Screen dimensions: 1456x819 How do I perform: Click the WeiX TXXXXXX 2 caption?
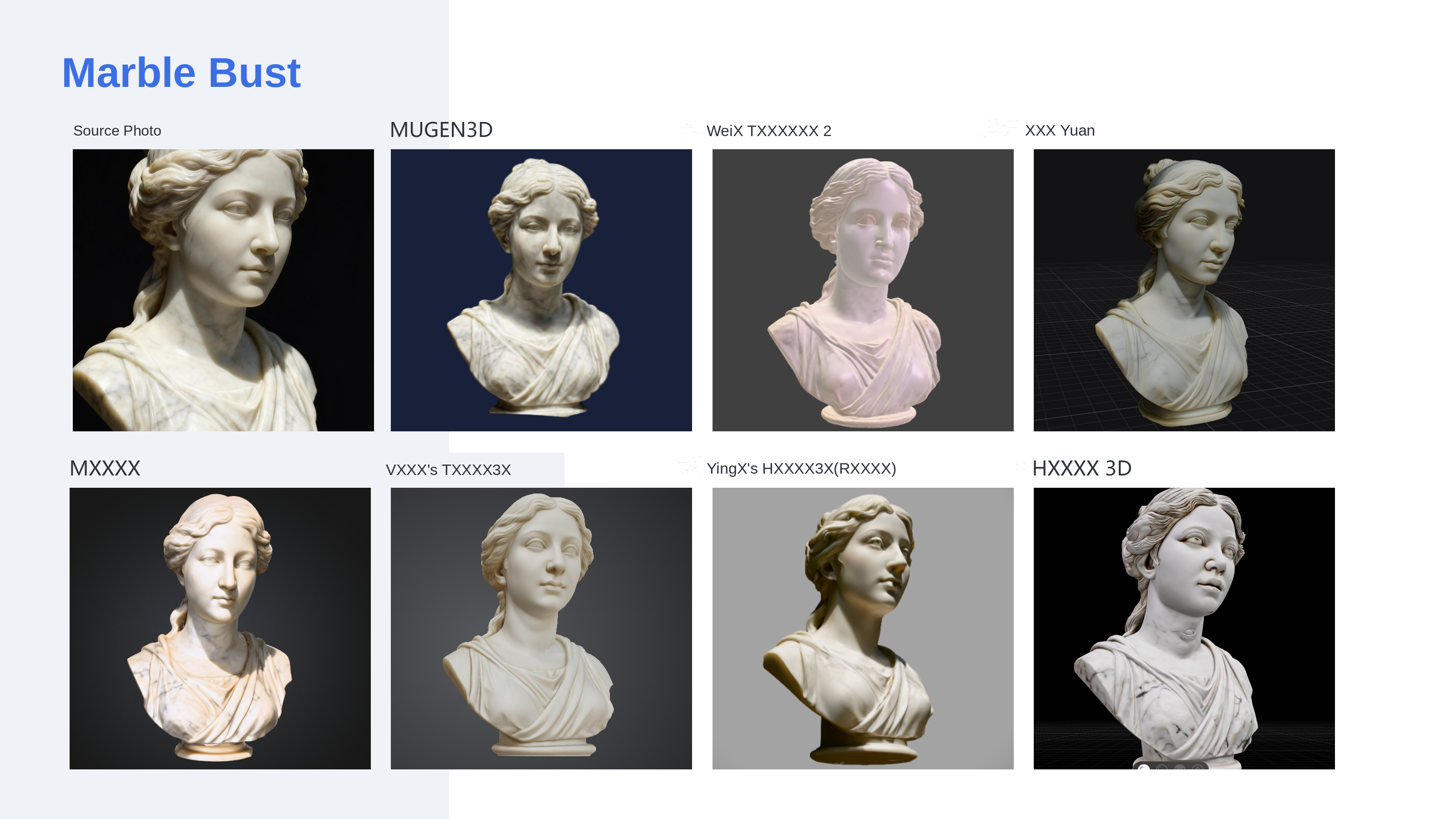pos(768,131)
